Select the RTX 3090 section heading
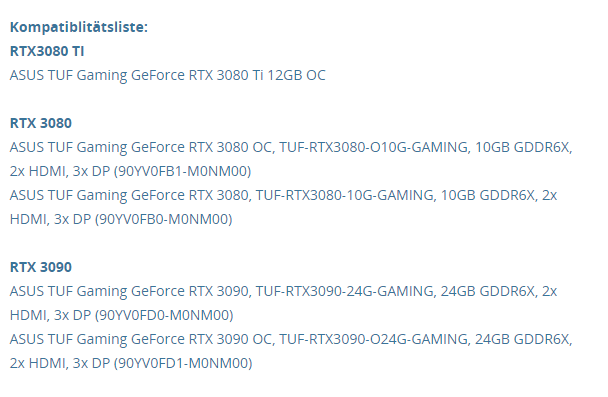Screen dimensions: 608x397 [41, 267]
